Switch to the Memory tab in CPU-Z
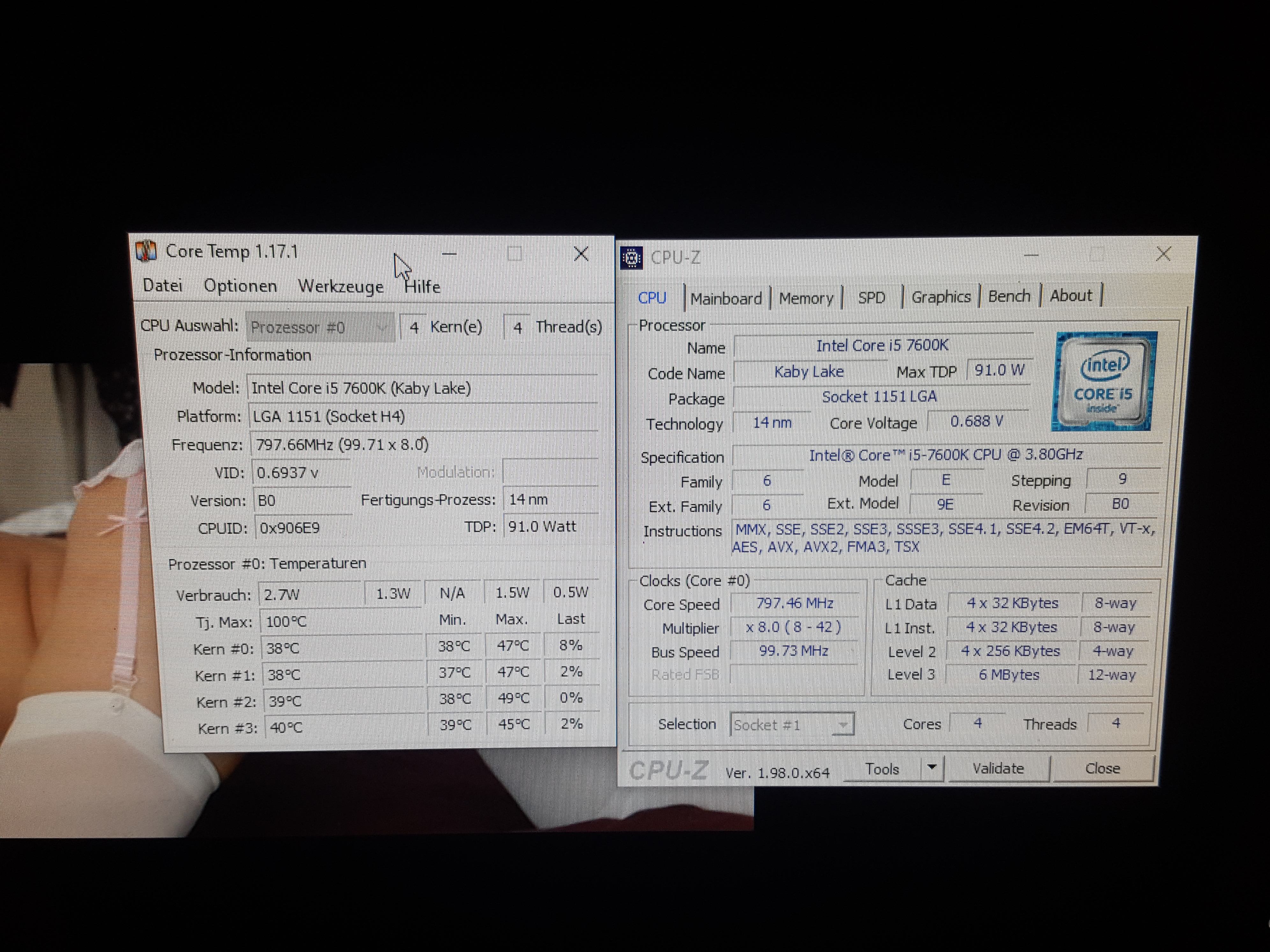The width and height of the screenshot is (1270, 952). coord(806,299)
